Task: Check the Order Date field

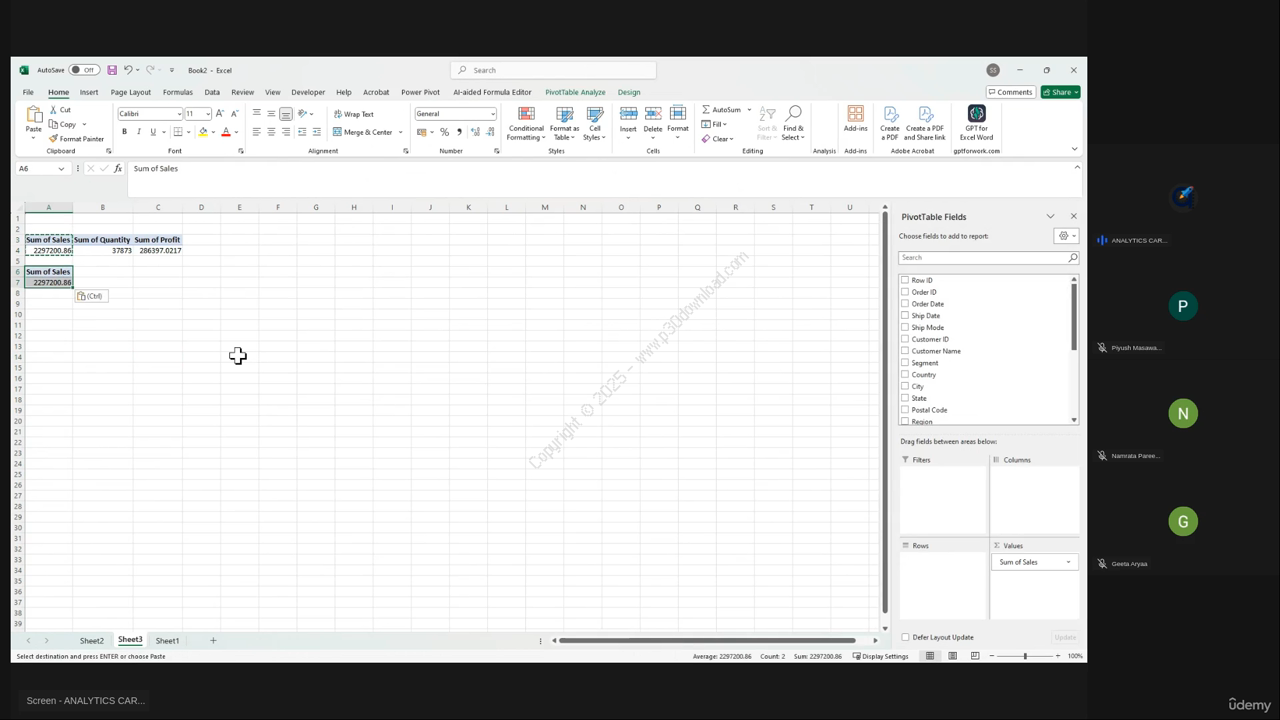Action: click(905, 304)
